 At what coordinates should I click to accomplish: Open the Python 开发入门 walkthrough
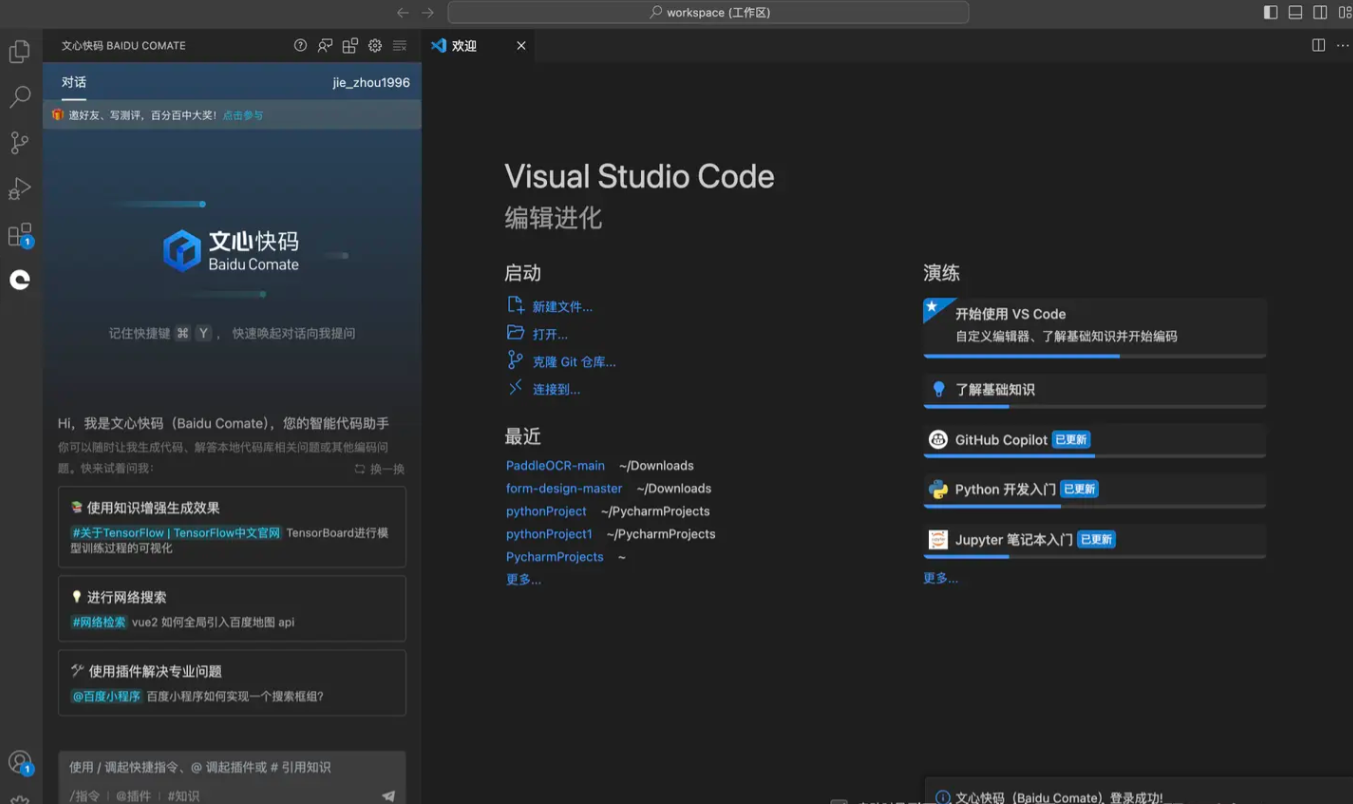click(x=1094, y=491)
